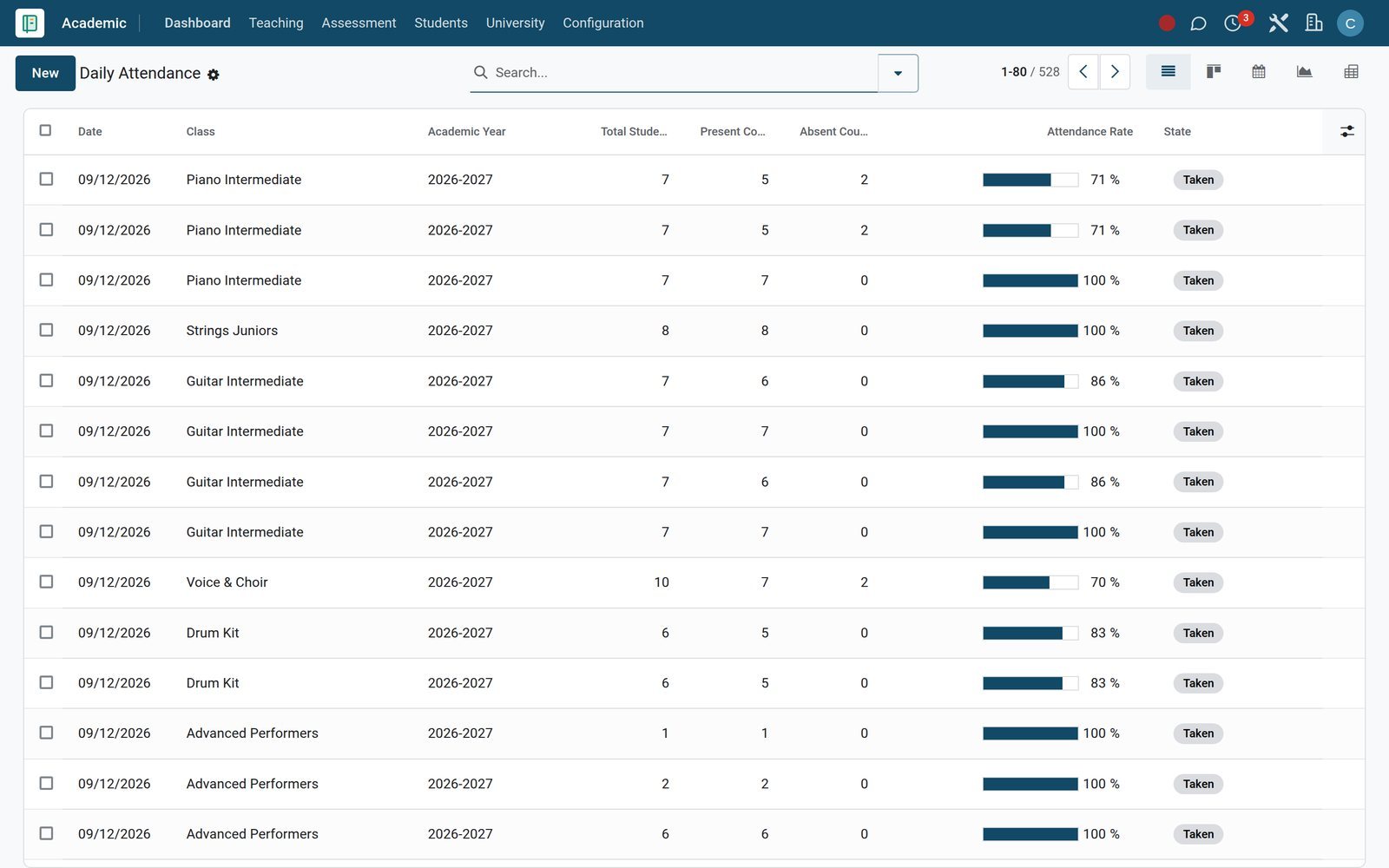The image size is (1389, 868).
Task: Select the first Guitar Intermediate 86% row checkbox
Action: (x=46, y=380)
